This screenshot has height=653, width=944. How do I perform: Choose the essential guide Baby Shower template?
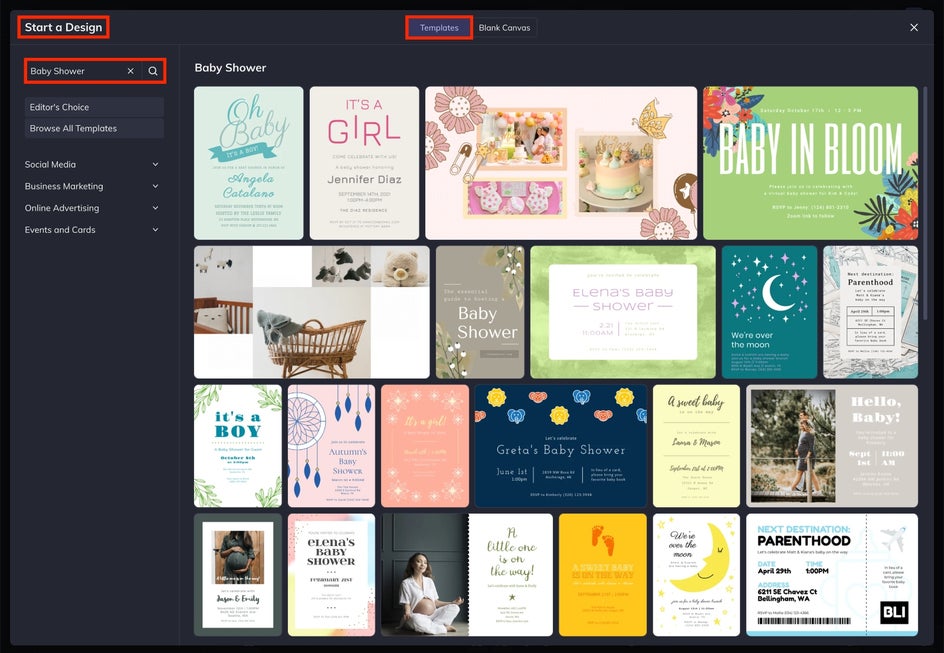pos(480,312)
